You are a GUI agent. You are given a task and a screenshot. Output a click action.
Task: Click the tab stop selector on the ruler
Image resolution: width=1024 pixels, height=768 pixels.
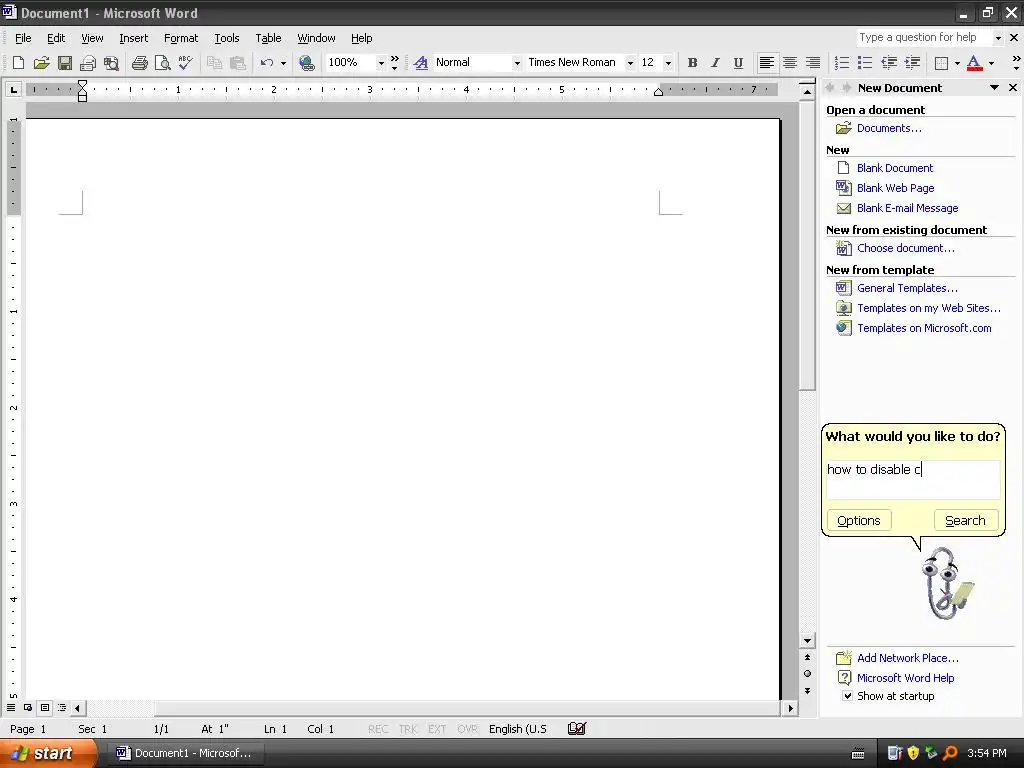tap(13, 89)
